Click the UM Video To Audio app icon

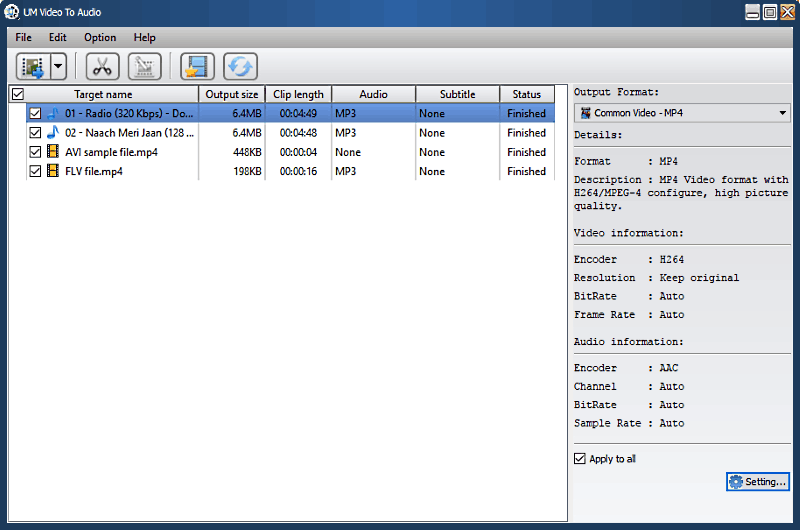click(x=11, y=12)
